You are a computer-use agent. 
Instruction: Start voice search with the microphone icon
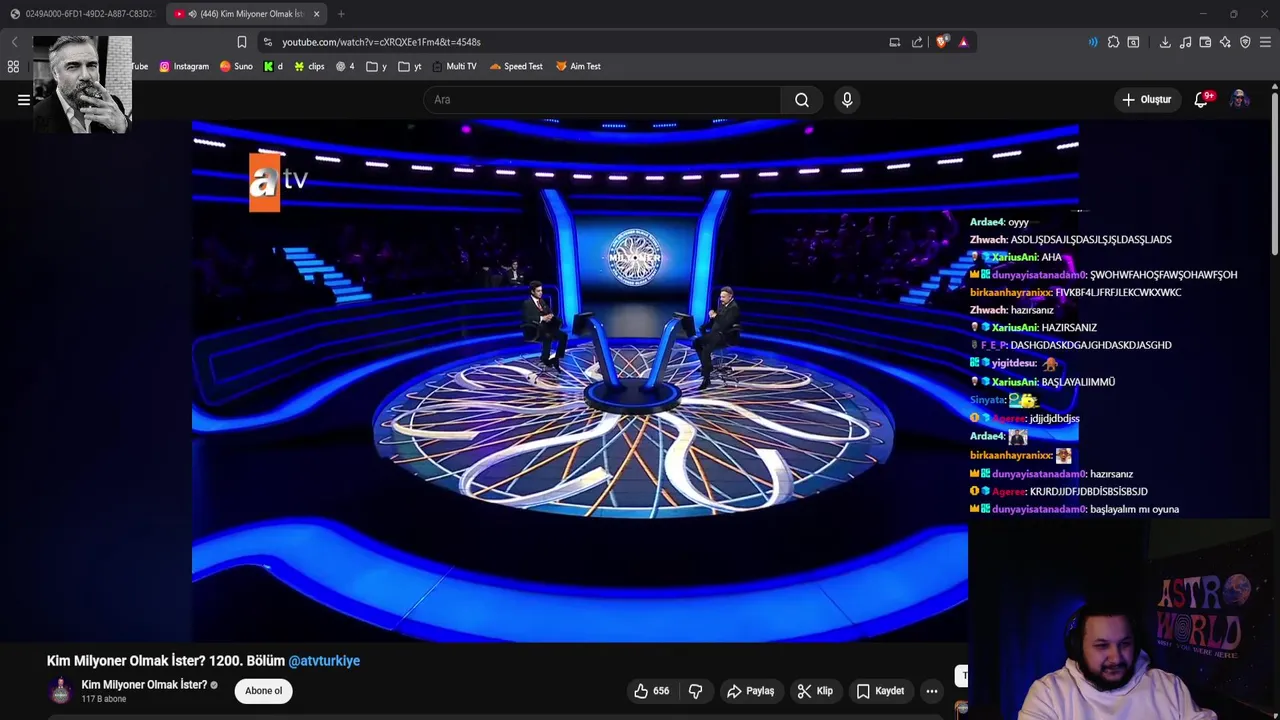point(847,100)
